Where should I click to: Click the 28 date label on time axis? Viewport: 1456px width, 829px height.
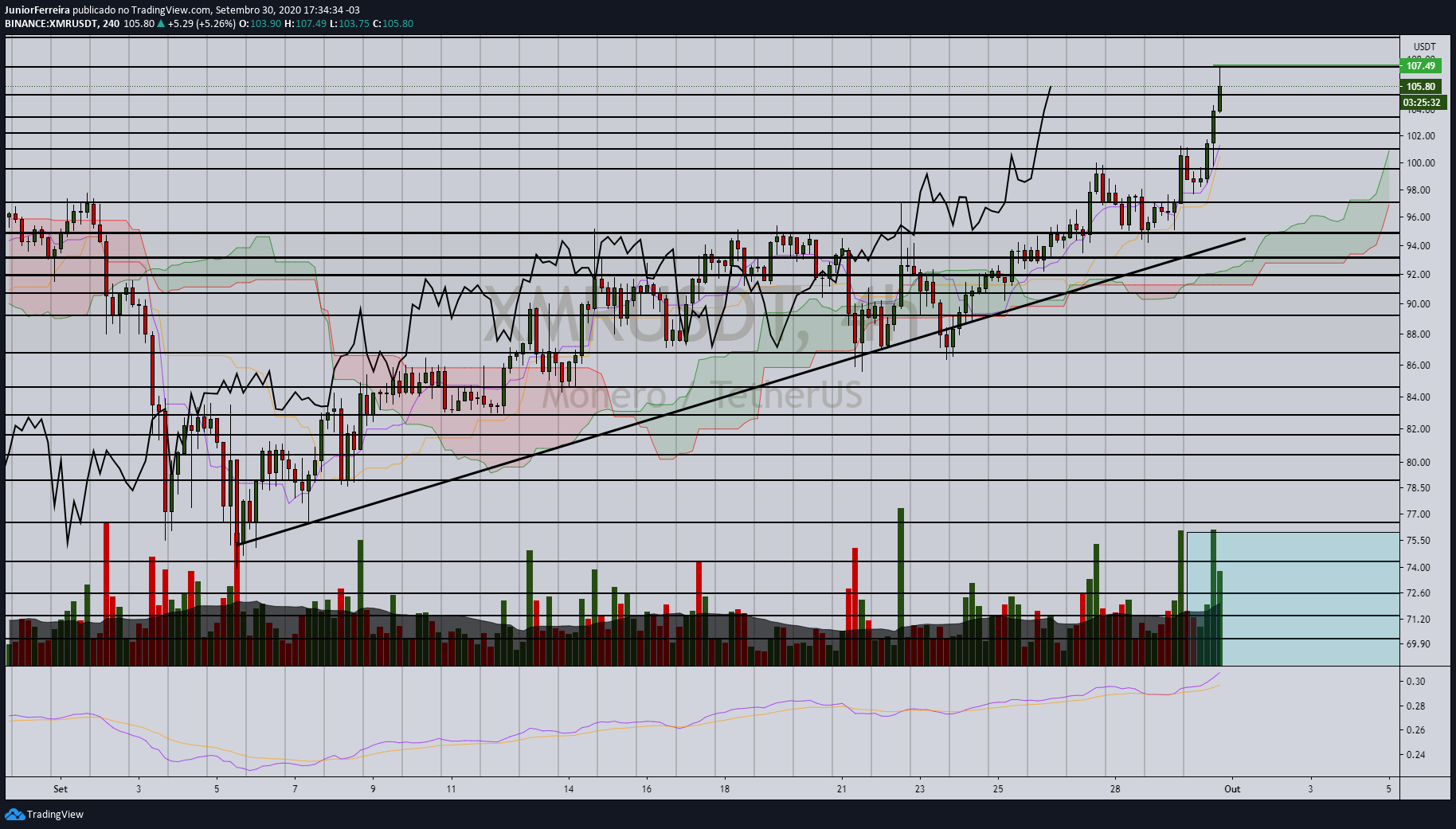[x=1115, y=789]
